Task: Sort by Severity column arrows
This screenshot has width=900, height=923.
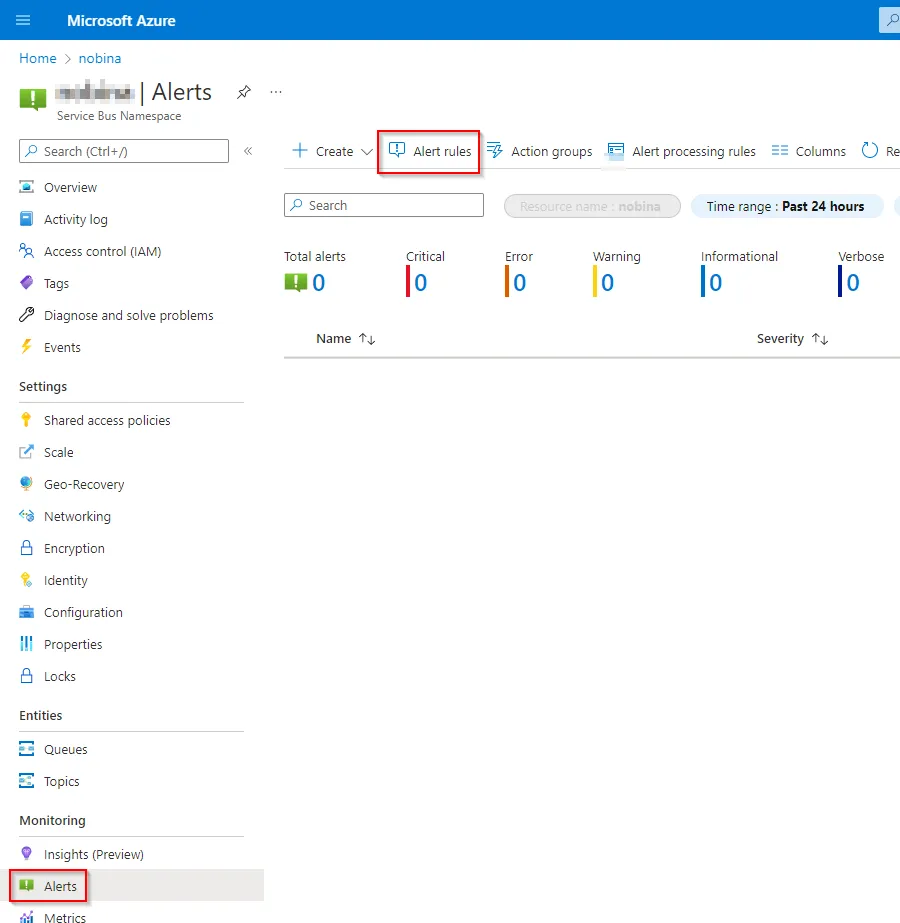Action: [x=820, y=338]
